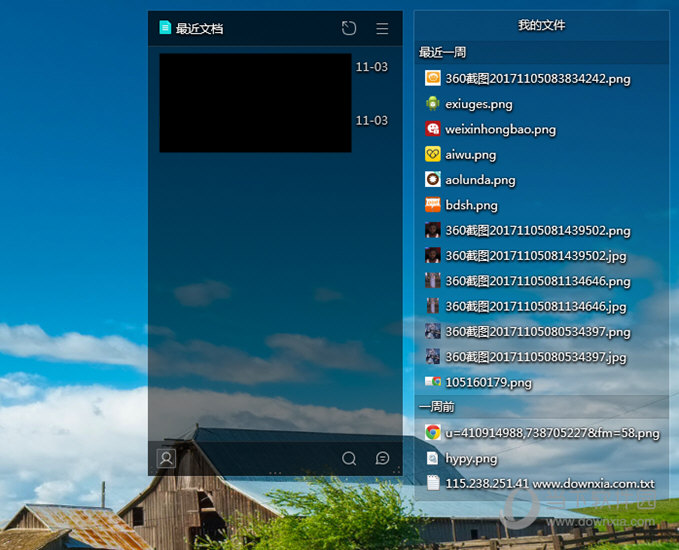Click the text file icon of 115.238.251.41 txt
Image resolution: width=679 pixels, height=550 pixels.
433,483
